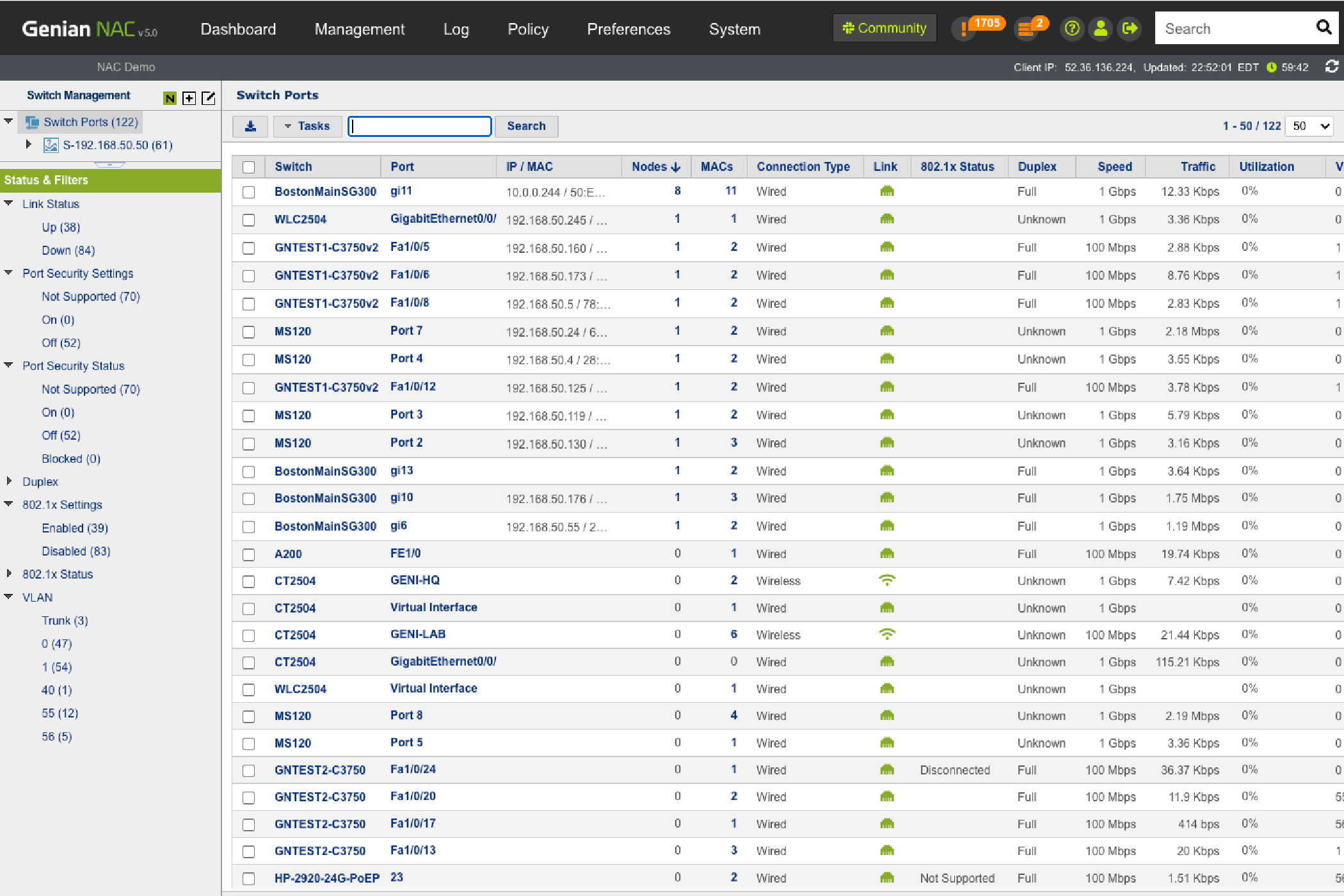
Task: Expand the S-192.168.50.50 tree node
Action: (x=28, y=145)
